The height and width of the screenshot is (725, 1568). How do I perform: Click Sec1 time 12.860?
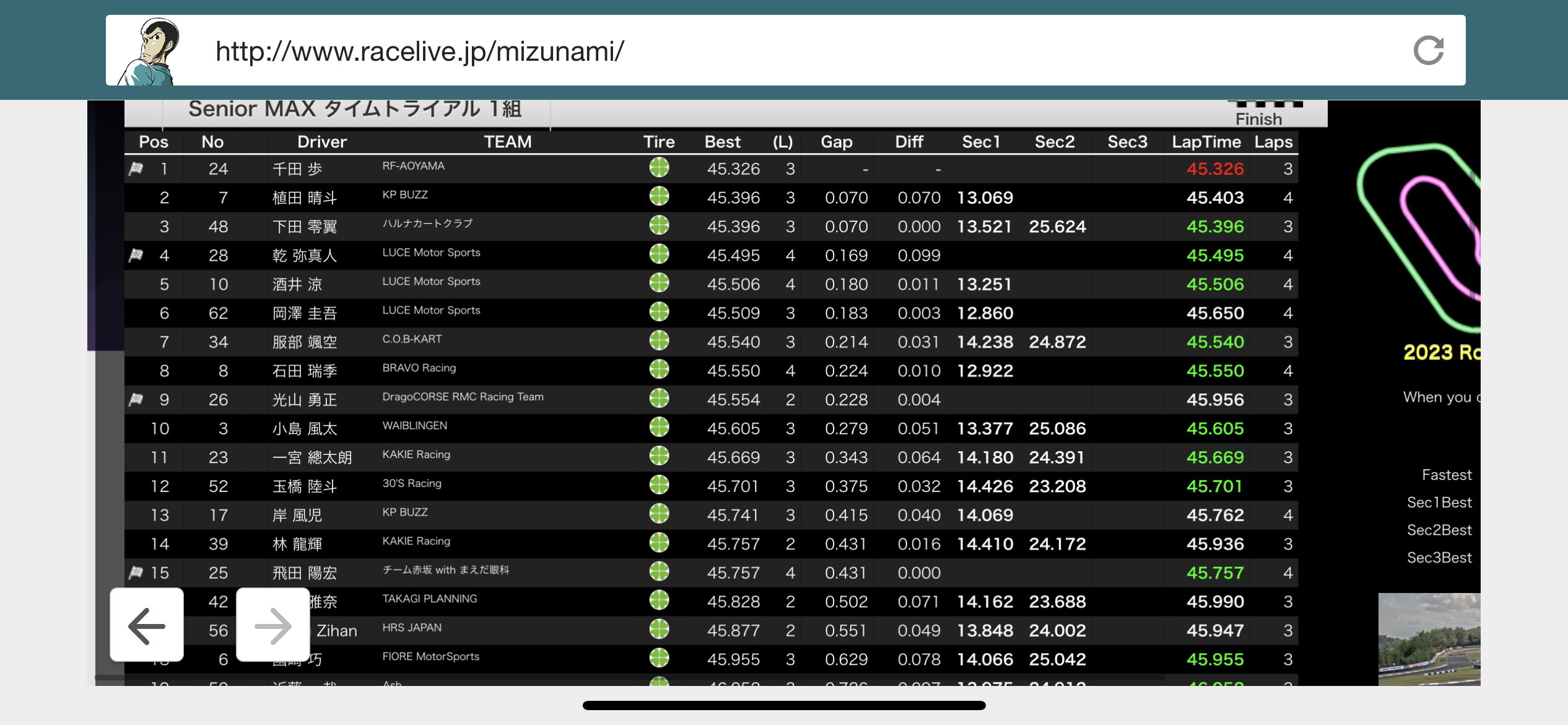pyautogui.click(x=985, y=313)
